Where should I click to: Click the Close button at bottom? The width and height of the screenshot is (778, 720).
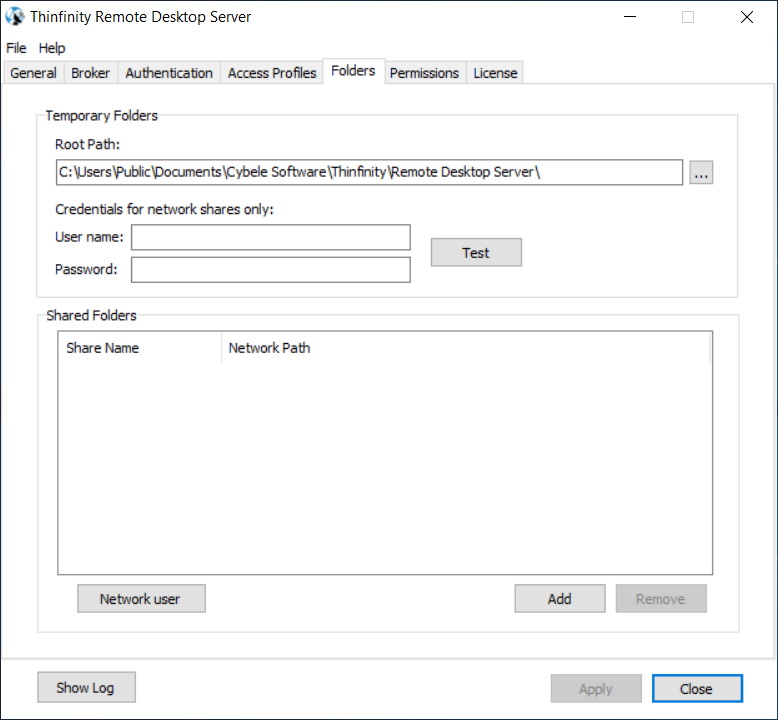coord(697,688)
